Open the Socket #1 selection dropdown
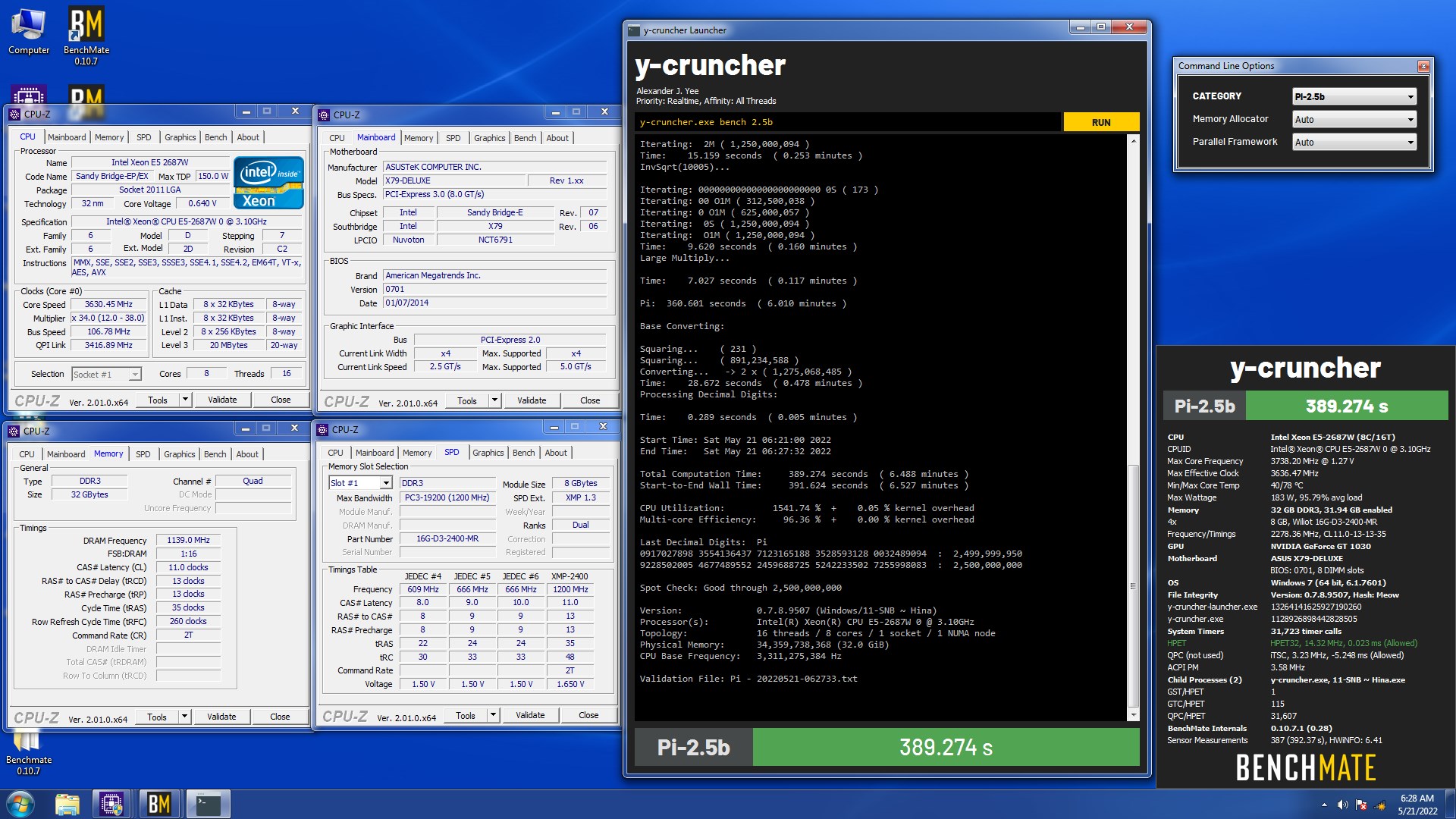Viewport: 1456px width, 819px height. [134, 375]
